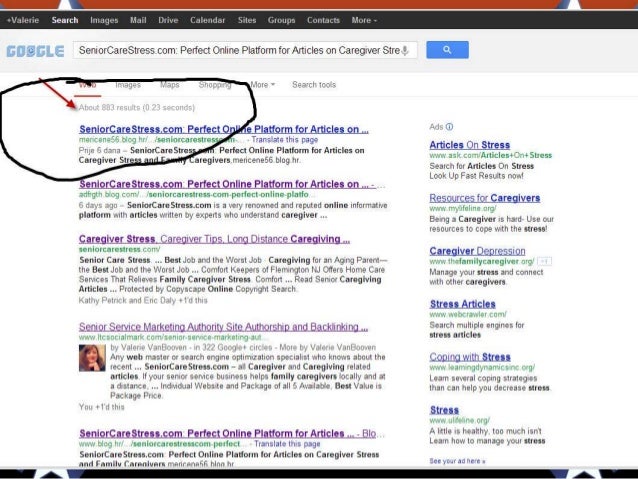Open Groups from the top bar

click(282, 20)
